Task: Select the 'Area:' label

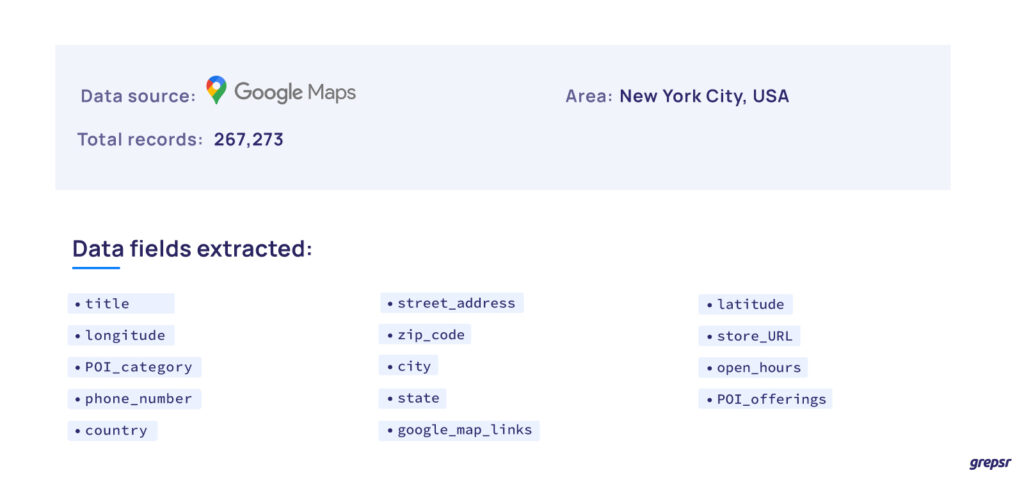Action: (x=589, y=97)
